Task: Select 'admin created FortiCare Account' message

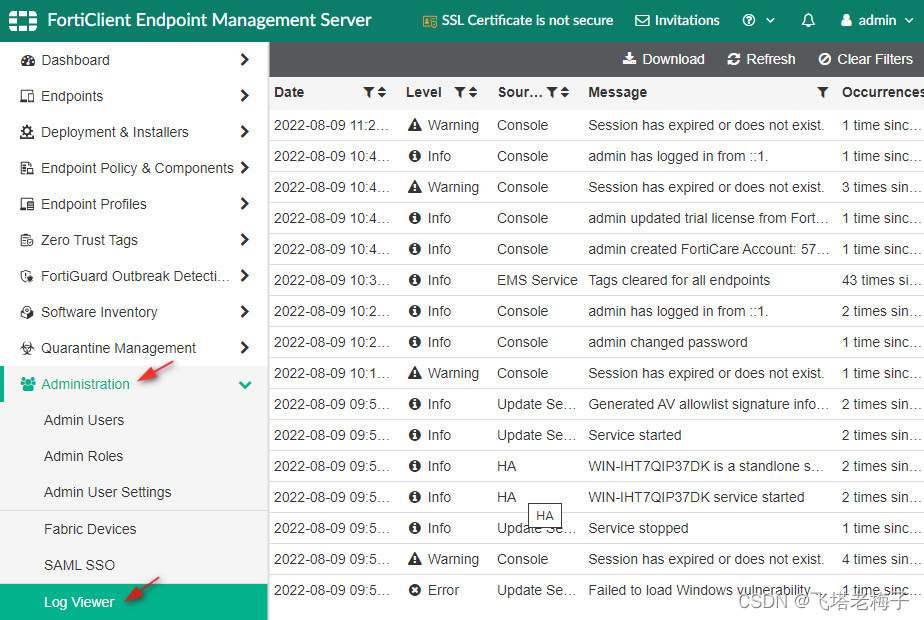Action: [708, 249]
